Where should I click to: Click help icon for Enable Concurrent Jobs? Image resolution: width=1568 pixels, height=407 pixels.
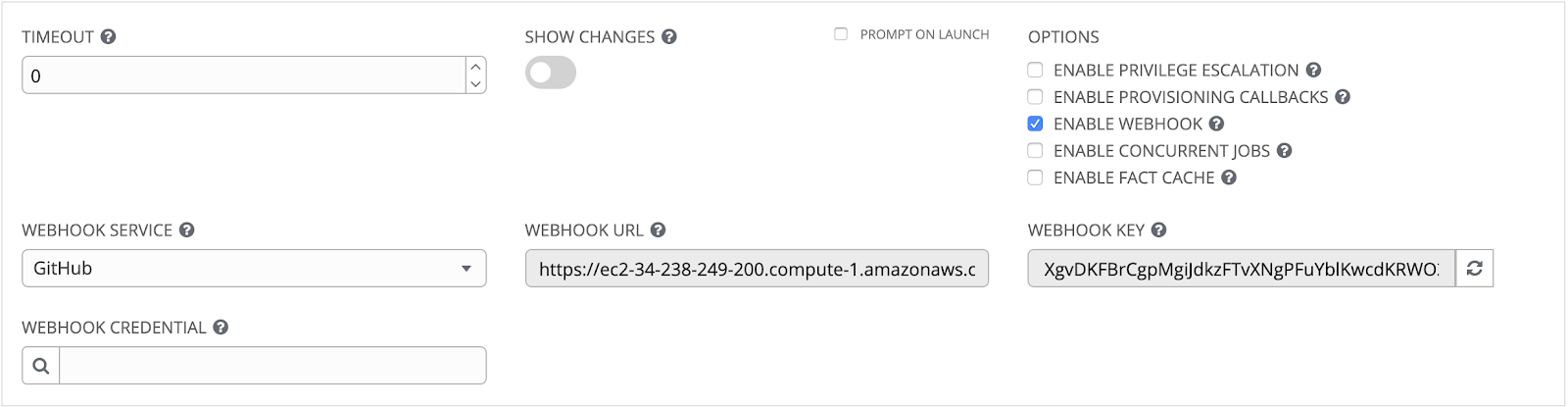tap(1285, 150)
